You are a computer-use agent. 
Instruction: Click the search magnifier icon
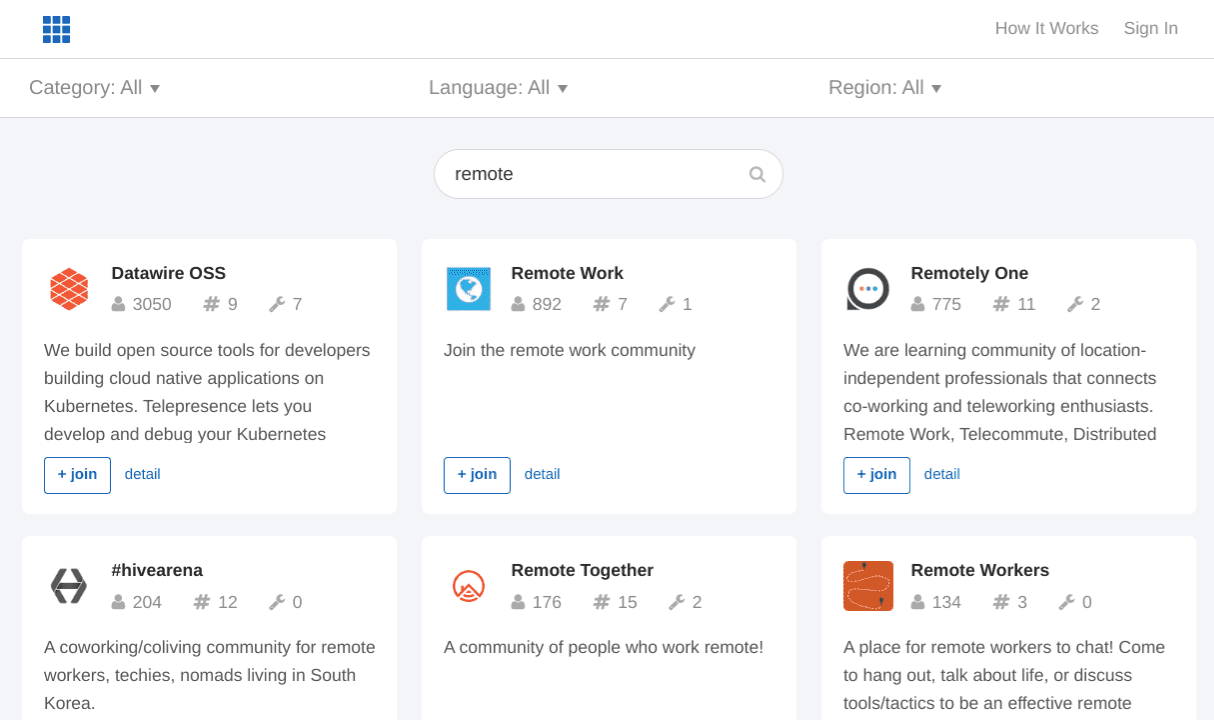tap(757, 174)
